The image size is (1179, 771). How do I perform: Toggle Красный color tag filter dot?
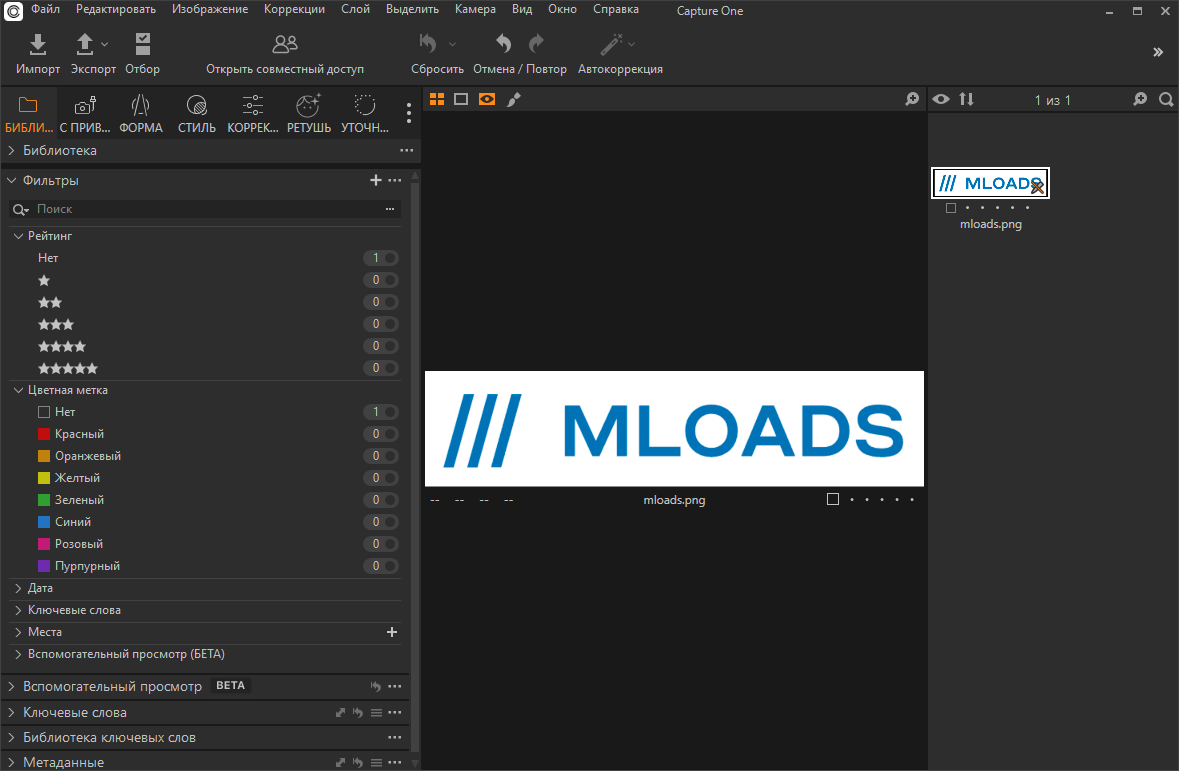(390, 434)
